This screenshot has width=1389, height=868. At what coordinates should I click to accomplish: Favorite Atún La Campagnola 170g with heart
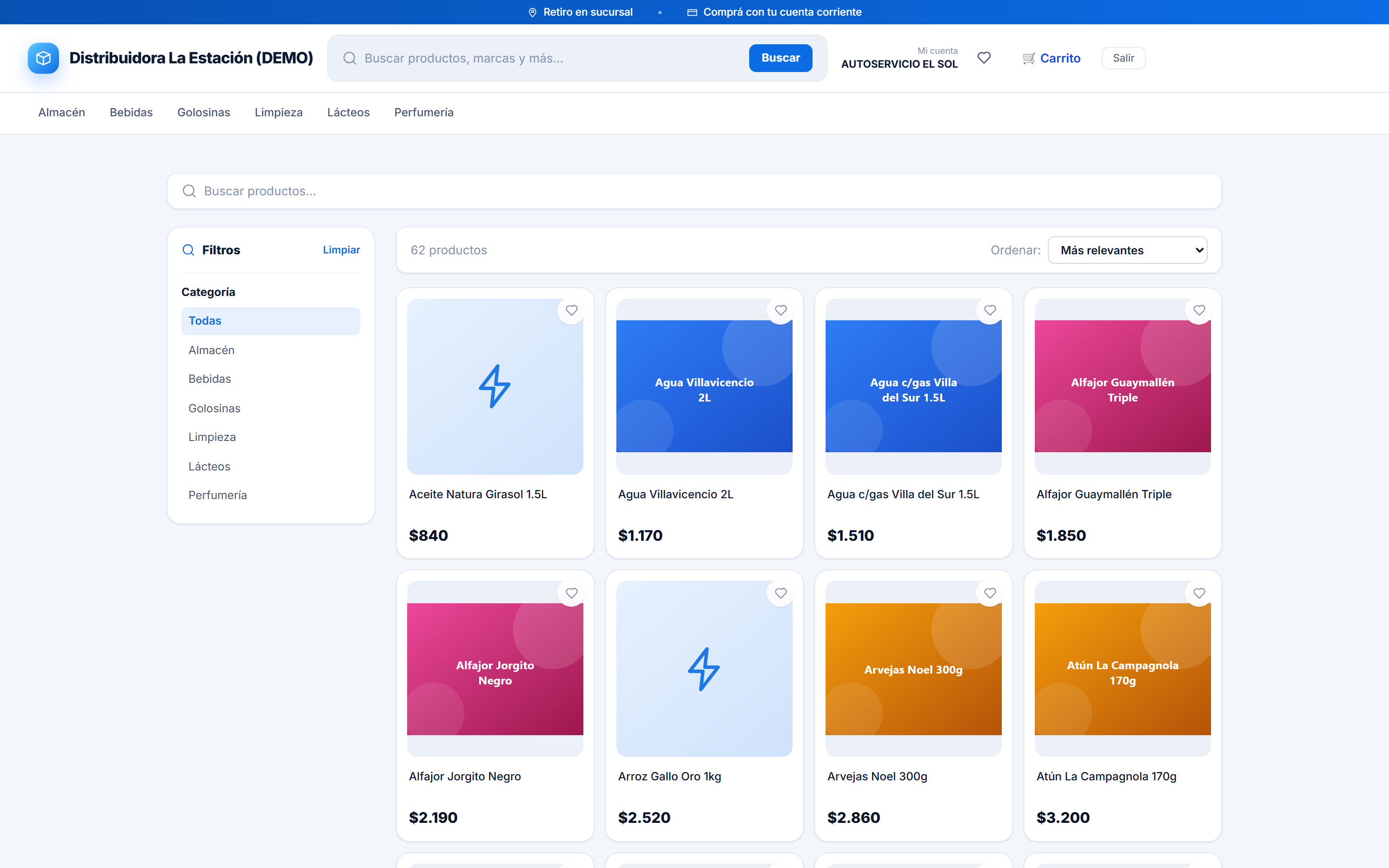pyautogui.click(x=1199, y=593)
